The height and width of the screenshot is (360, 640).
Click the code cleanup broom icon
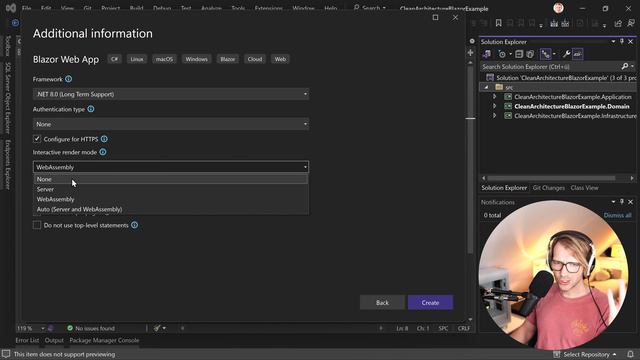157,328
